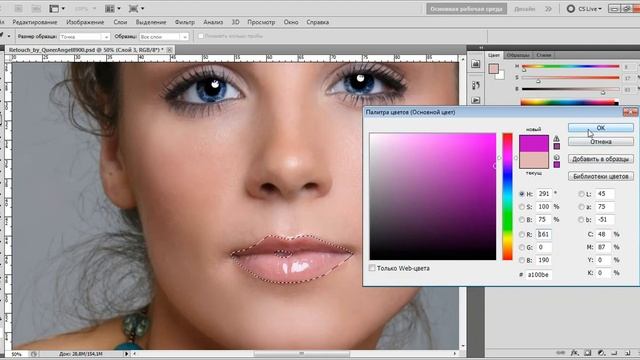Toggle the show sampling ring checkbox

[x=201, y=36]
